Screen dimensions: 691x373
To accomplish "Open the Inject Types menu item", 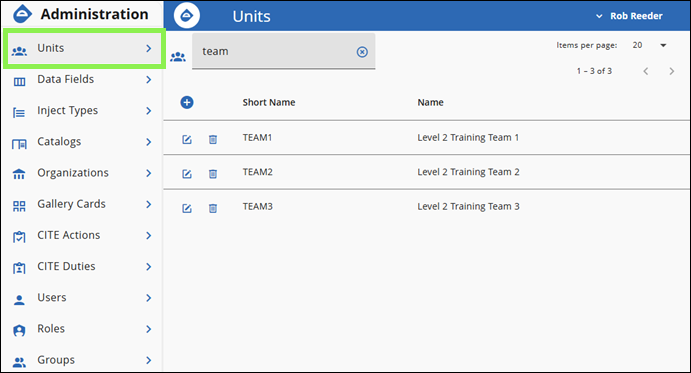I will (82, 111).
